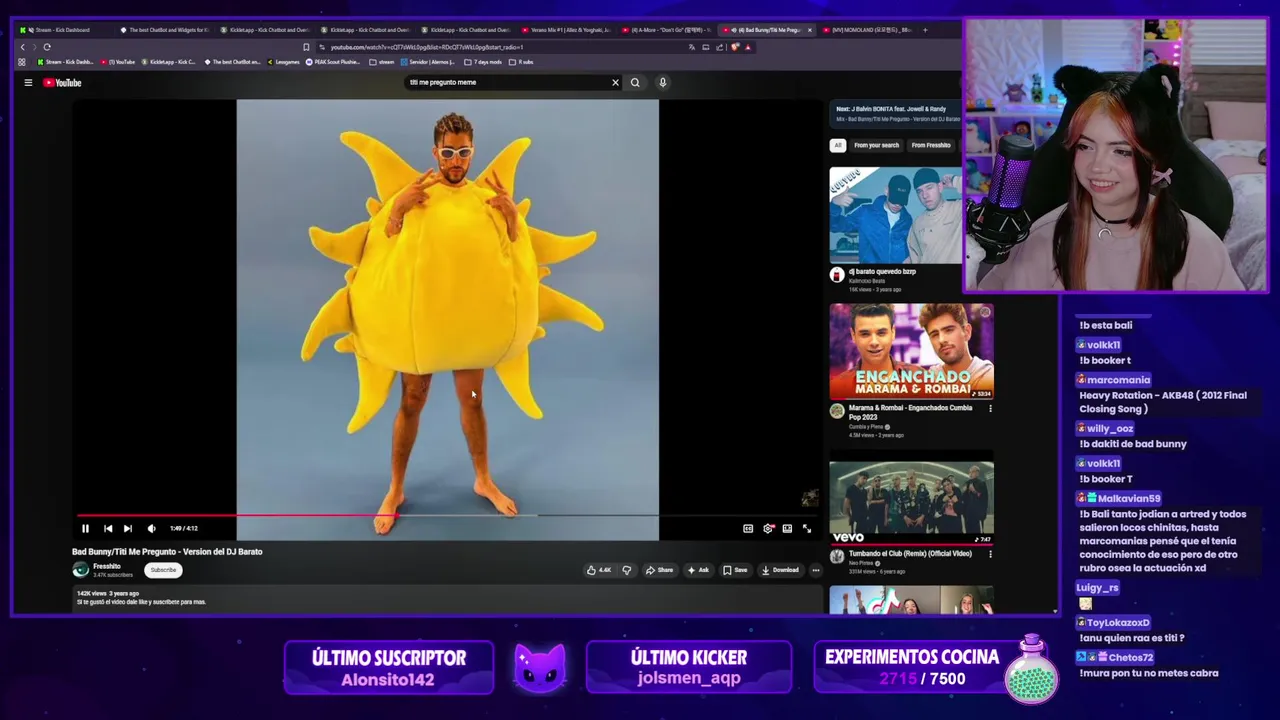
Task: Toggle subtitles/closed captions in player
Action: coord(748,528)
